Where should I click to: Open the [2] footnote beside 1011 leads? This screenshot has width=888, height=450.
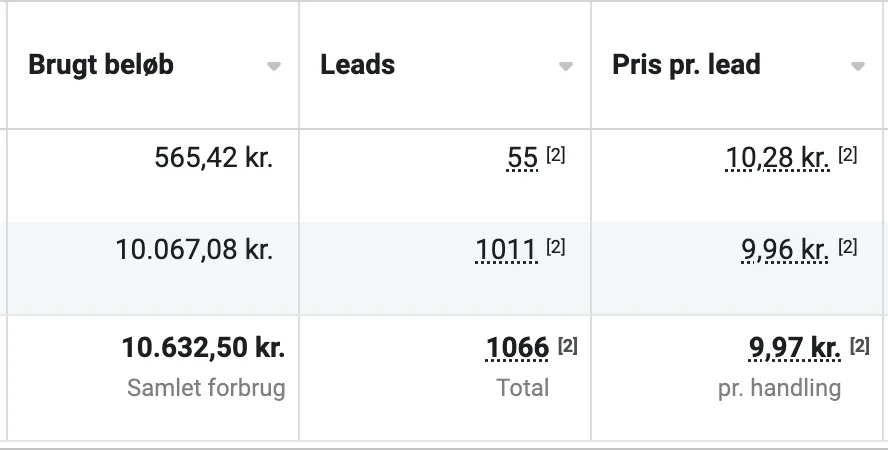click(x=556, y=247)
